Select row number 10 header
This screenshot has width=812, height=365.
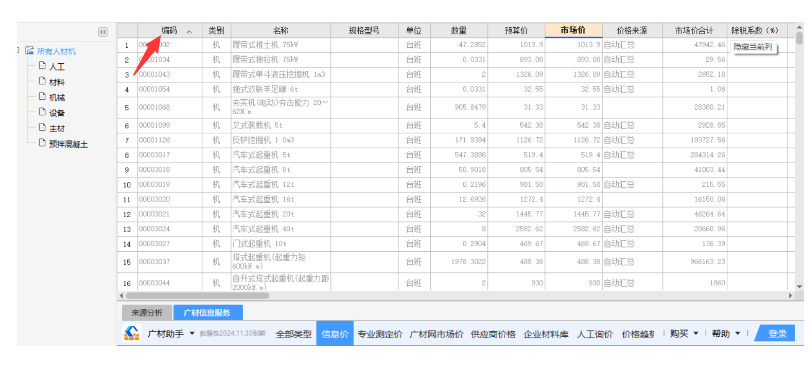pyautogui.click(x=127, y=184)
